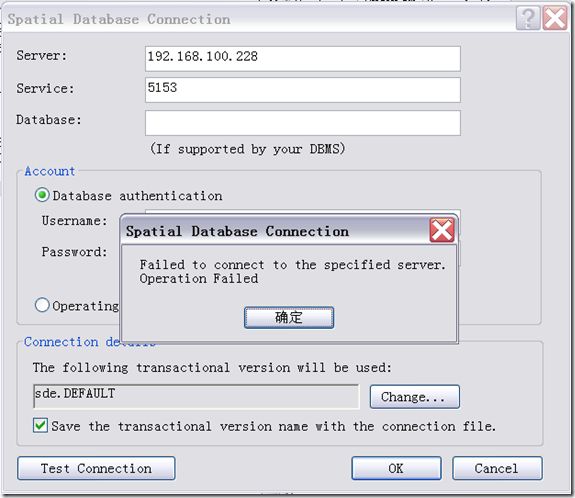Click the Server field with 192.168.100.228

303,58
